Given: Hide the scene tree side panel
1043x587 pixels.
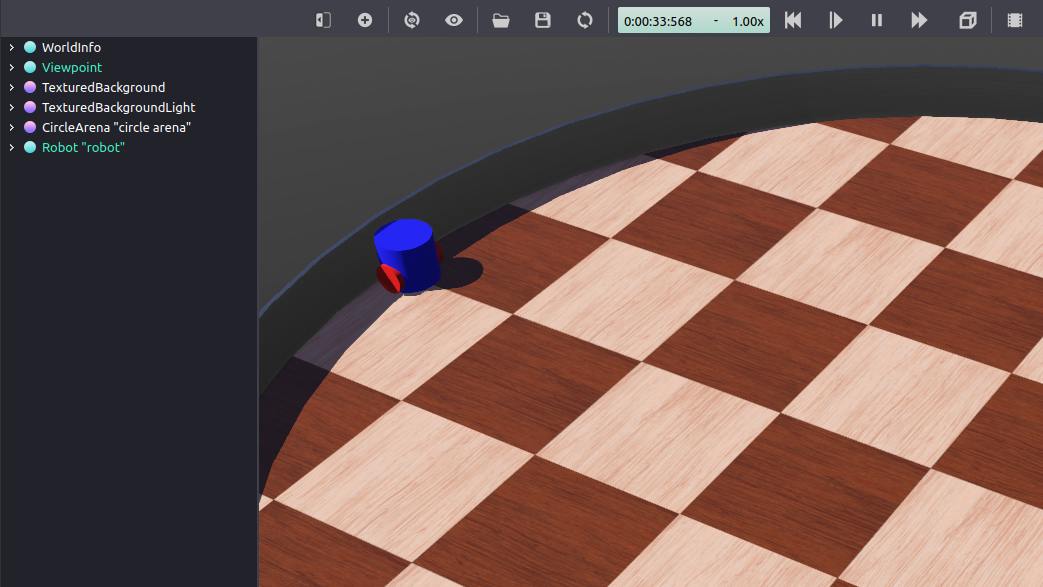Looking at the screenshot, I should coord(323,20).
